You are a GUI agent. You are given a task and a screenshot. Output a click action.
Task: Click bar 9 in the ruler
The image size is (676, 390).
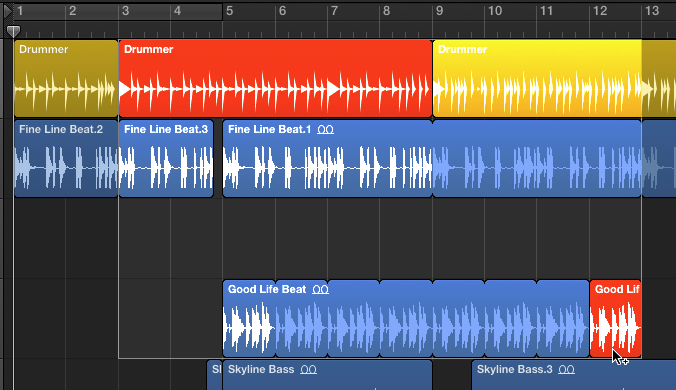[x=439, y=11]
